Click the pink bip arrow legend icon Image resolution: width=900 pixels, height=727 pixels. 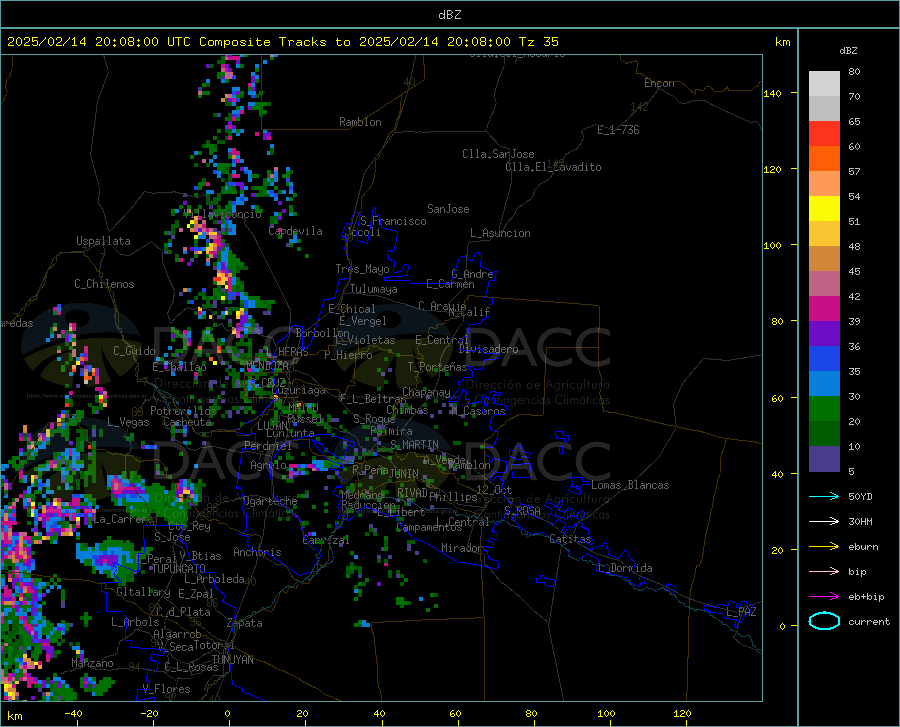pyautogui.click(x=824, y=572)
